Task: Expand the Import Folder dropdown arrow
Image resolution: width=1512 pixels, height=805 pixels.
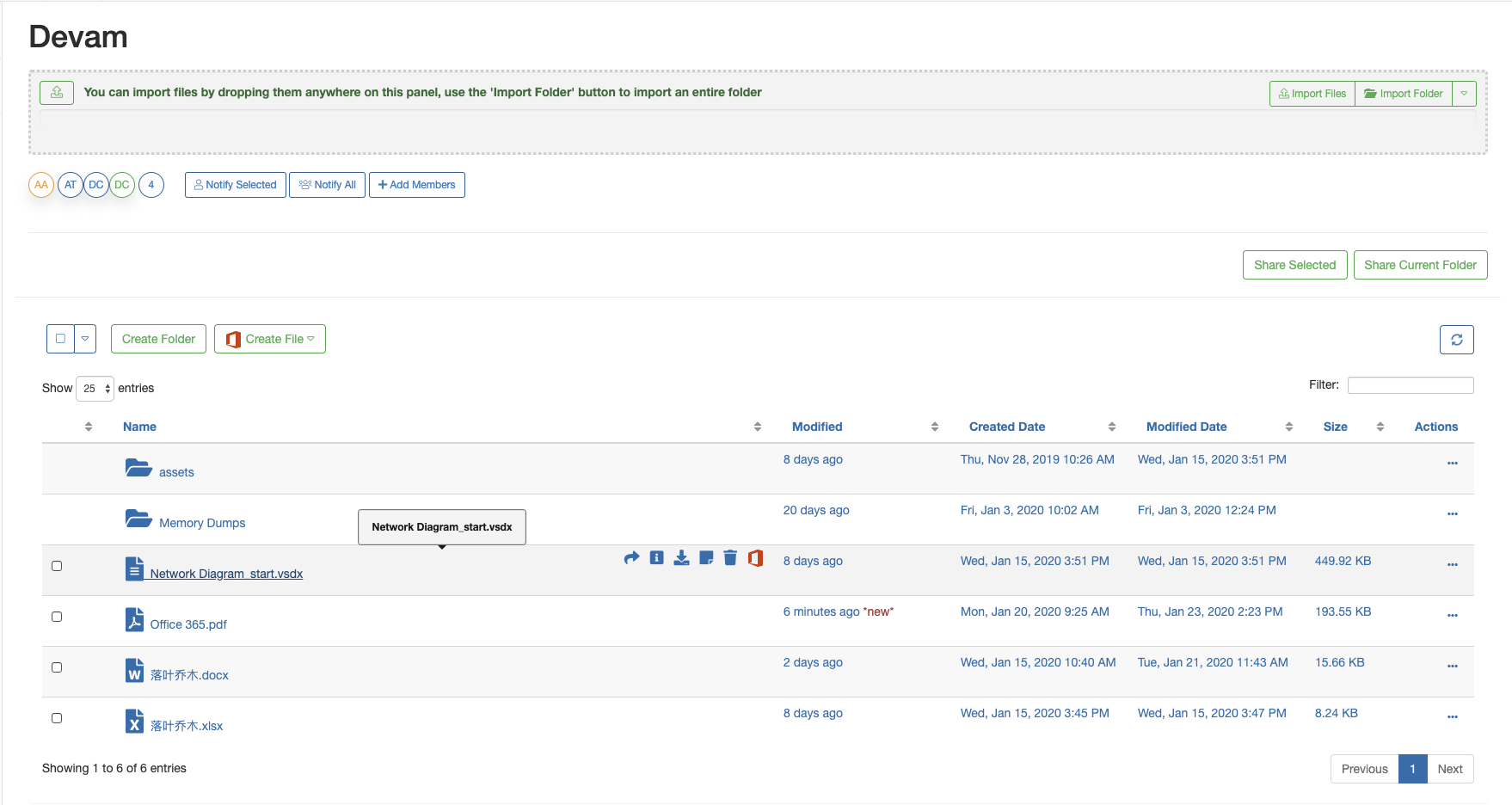Action: pos(1464,94)
